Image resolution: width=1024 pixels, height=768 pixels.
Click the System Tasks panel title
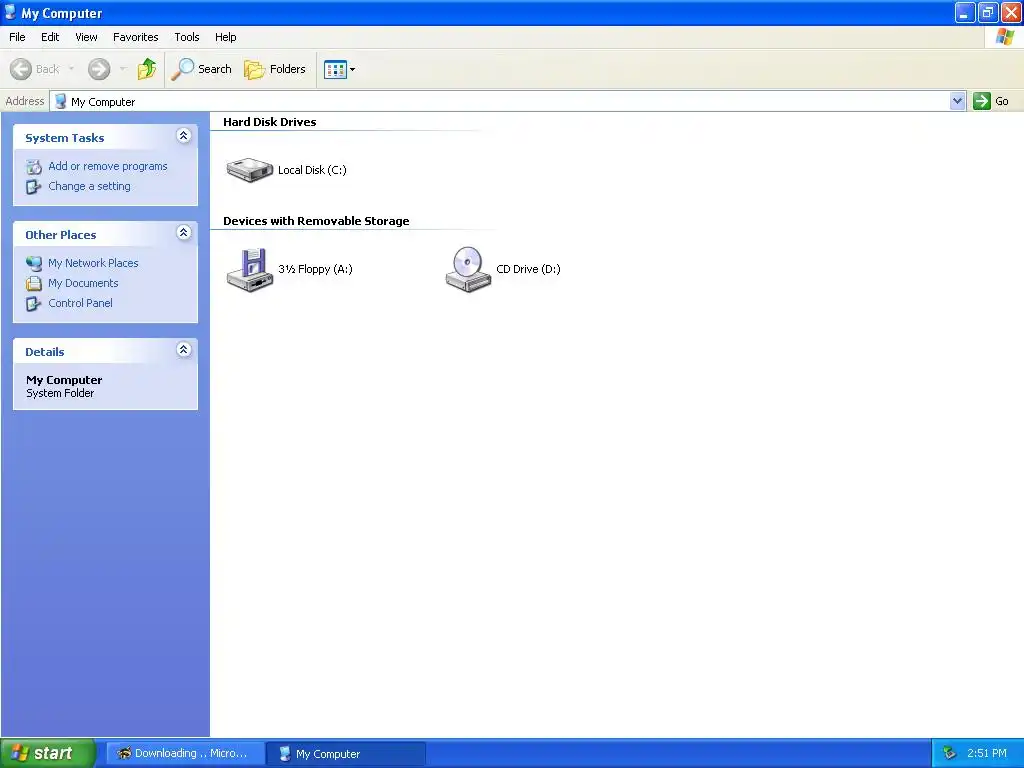click(65, 138)
